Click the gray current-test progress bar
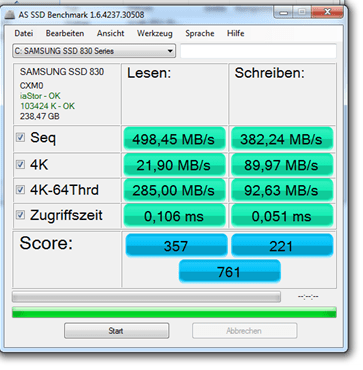This screenshot has width=363, height=370. point(146,296)
